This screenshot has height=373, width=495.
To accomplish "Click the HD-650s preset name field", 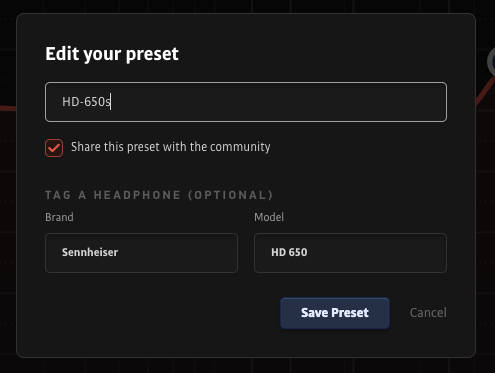I will coord(246,102).
